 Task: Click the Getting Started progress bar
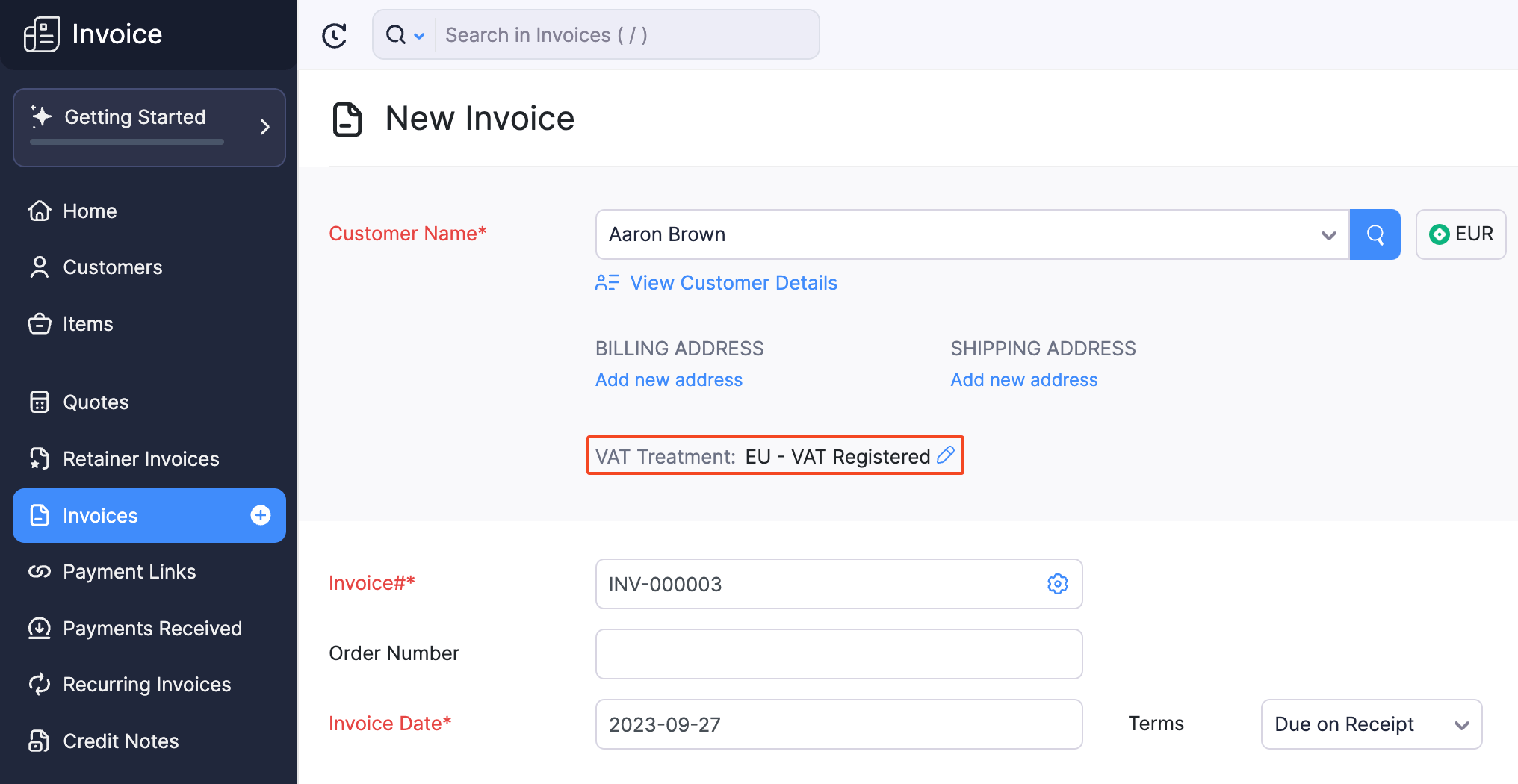coord(126,143)
